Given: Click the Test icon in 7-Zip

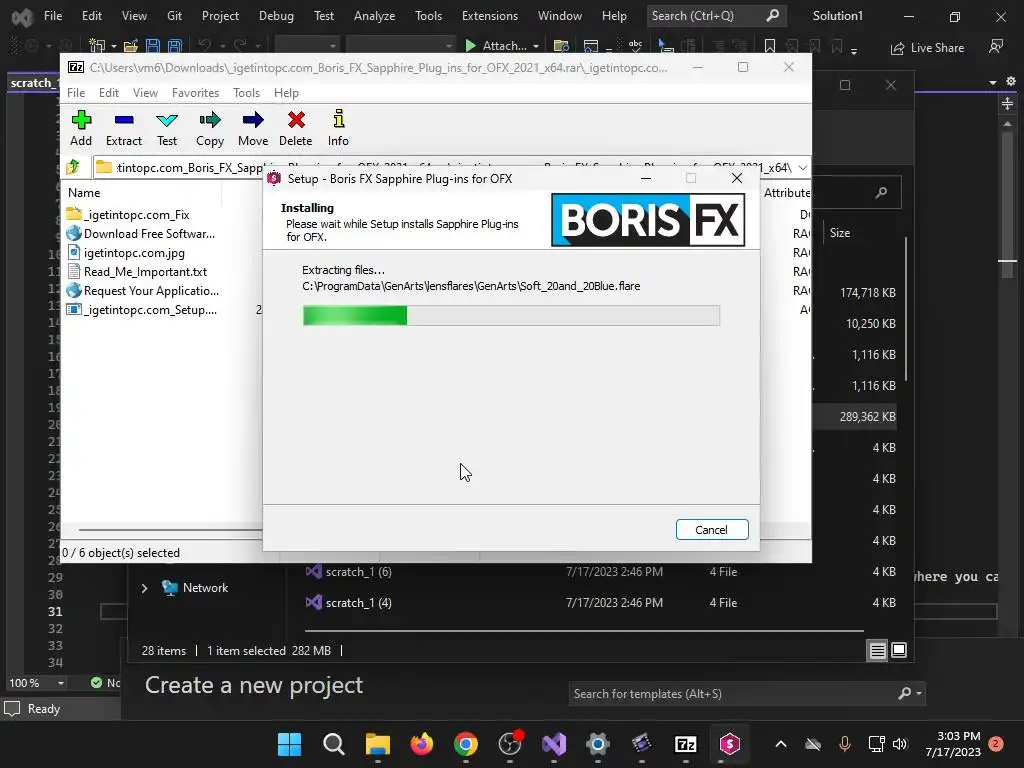Looking at the screenshot, I should [167, 128].
